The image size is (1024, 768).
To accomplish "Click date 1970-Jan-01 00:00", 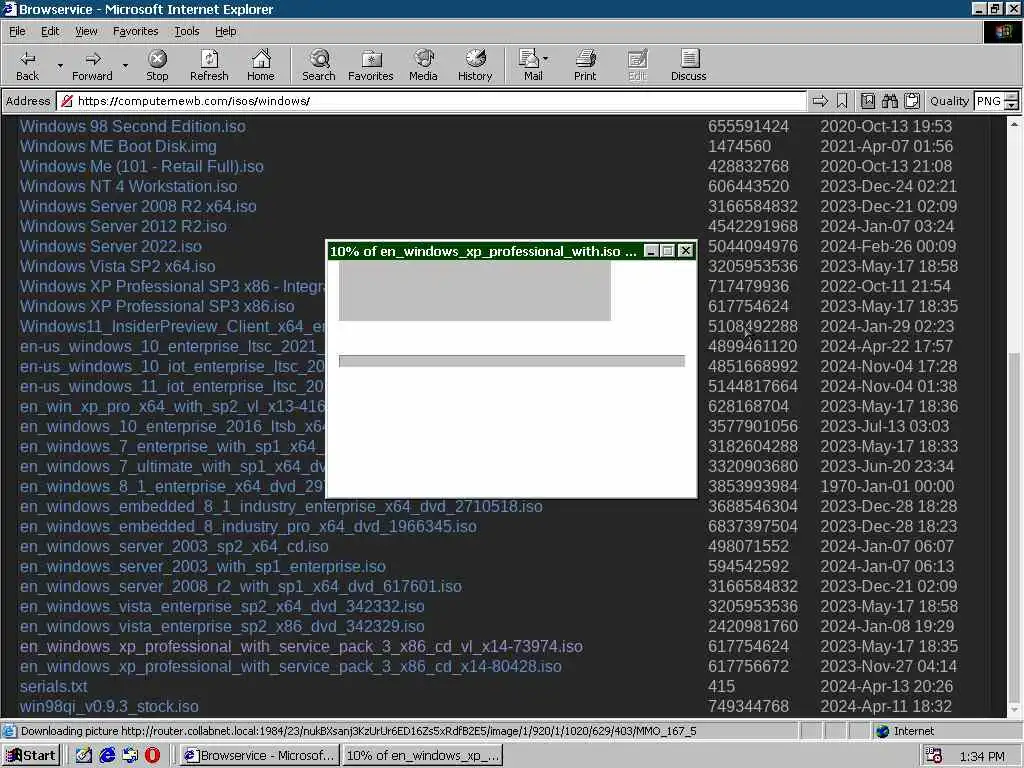I will click(x=887, y=487).
